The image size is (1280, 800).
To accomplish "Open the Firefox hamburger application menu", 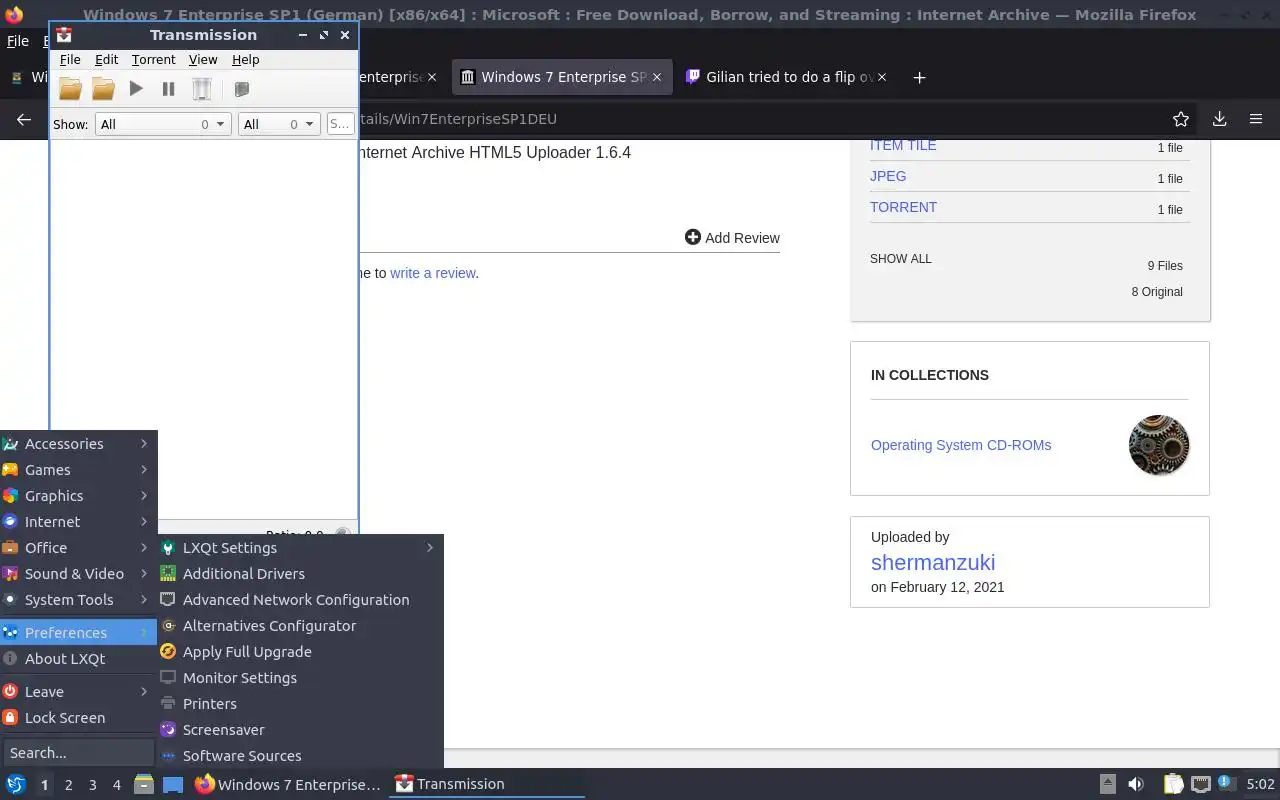I will coord(1256,119).
